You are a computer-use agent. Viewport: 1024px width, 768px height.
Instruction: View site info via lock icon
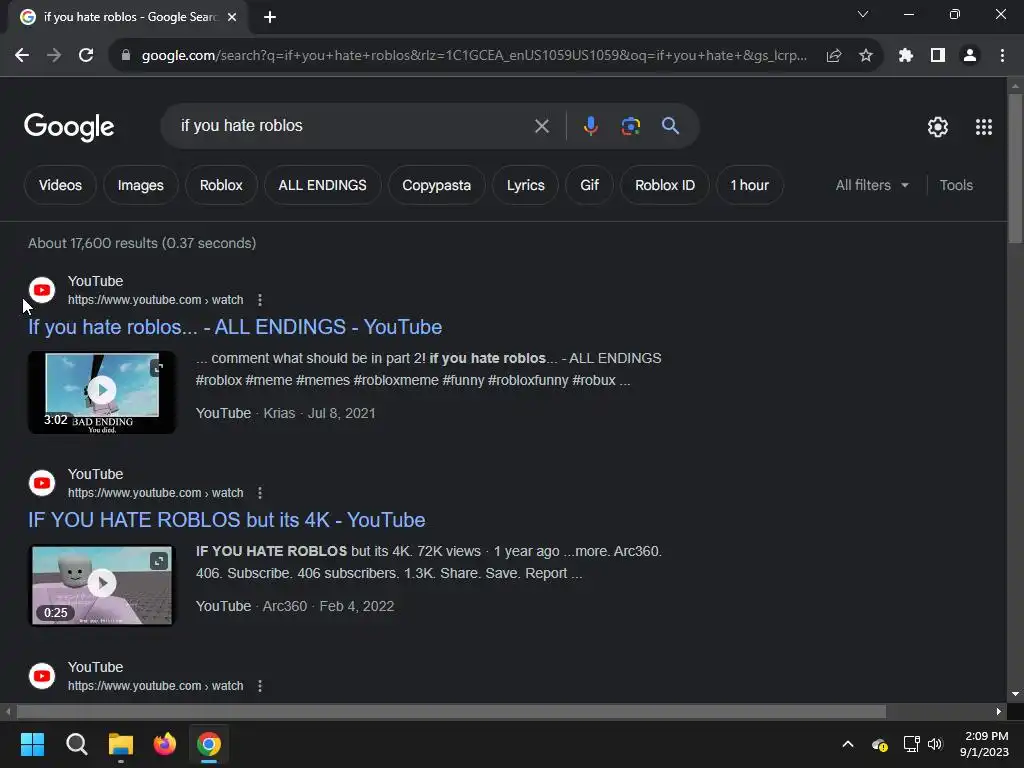pos(126,56)
